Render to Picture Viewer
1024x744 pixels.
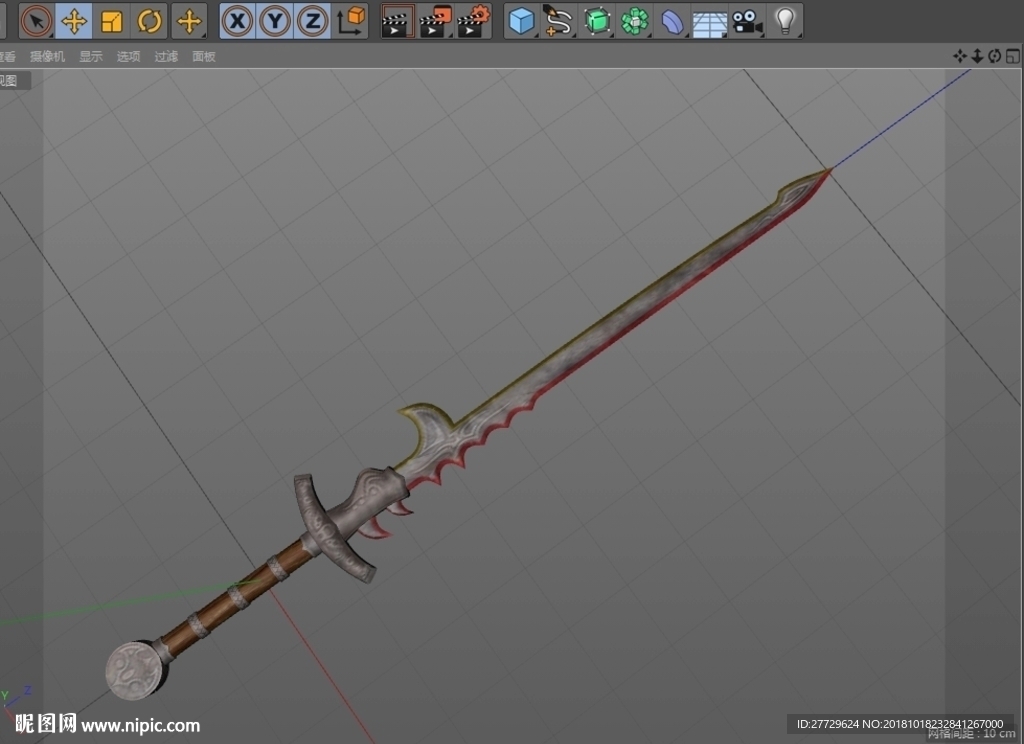(435, 21)
